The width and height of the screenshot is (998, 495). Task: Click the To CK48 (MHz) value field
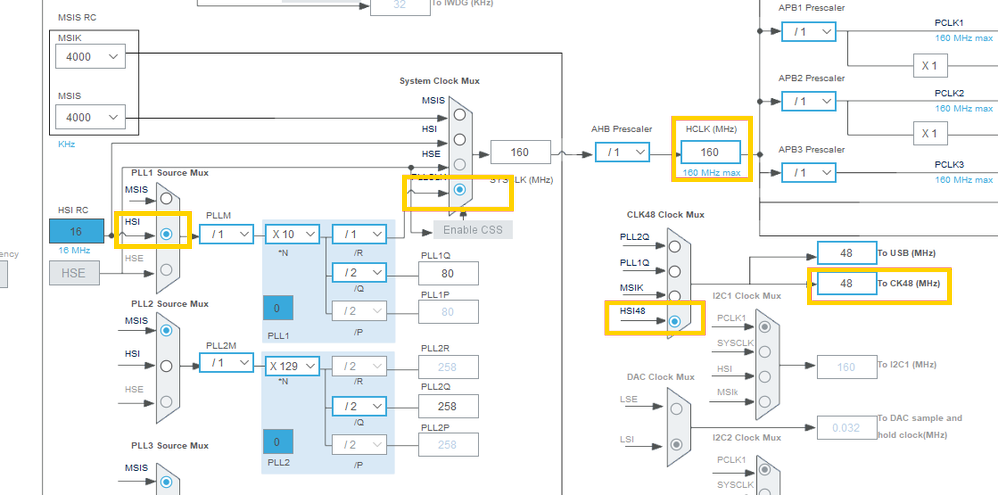coord(847,283)
